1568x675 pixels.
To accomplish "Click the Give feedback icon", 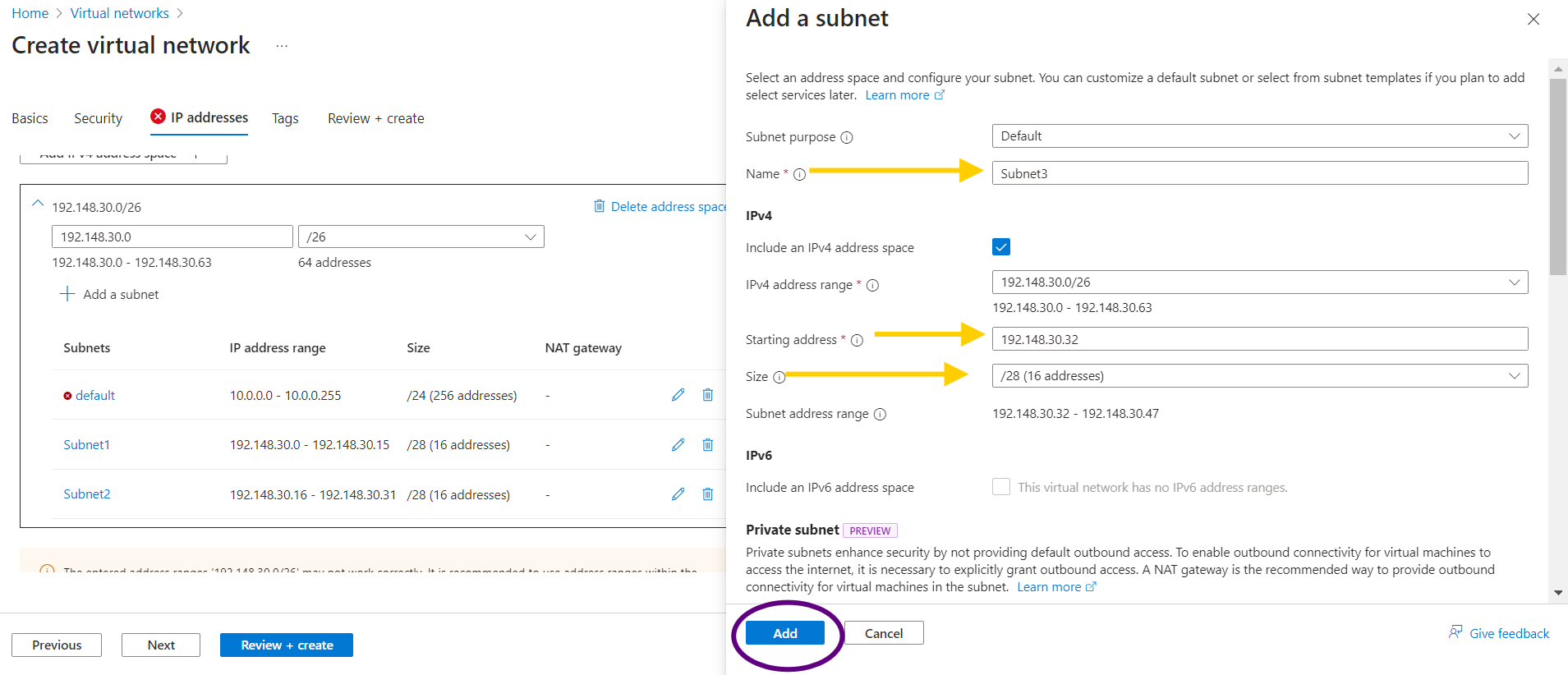I will click(1455, 632).
